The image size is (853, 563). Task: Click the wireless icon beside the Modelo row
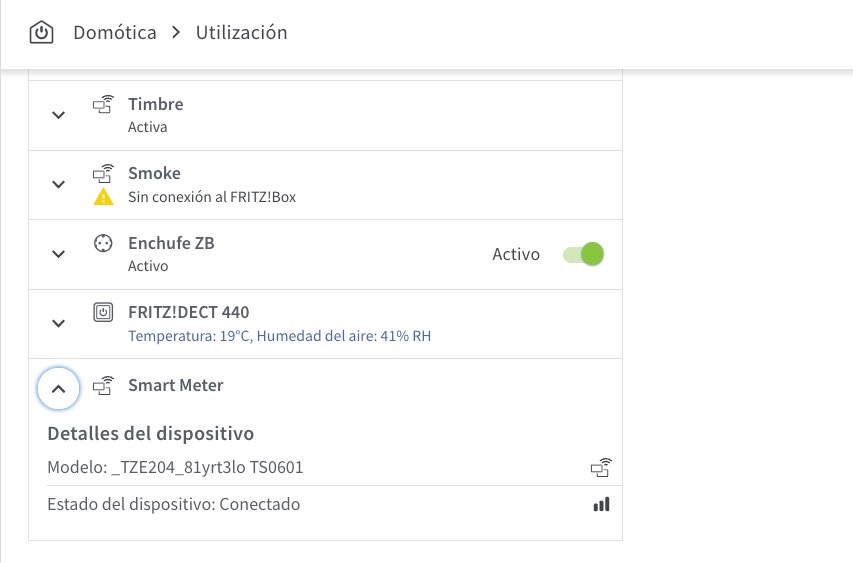click(601, 468)
